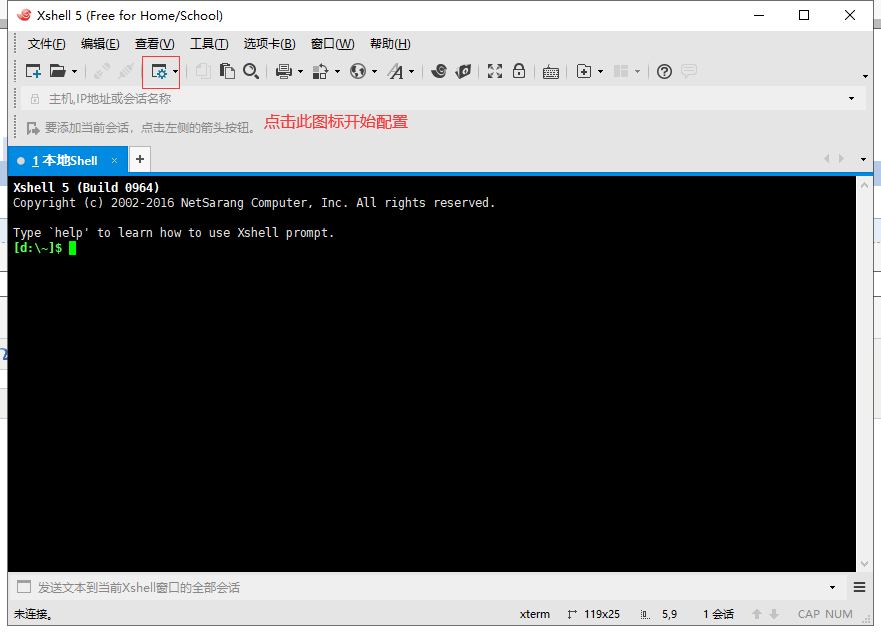Click the xterm status bar entry
Viewport: 881px width, 633px height.
click(x=534, y=614)
